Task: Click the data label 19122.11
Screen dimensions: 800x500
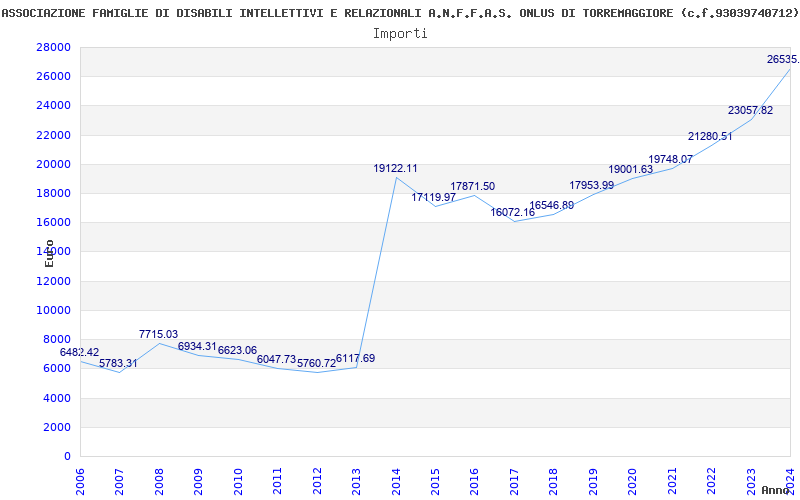Action: point(395,168)
